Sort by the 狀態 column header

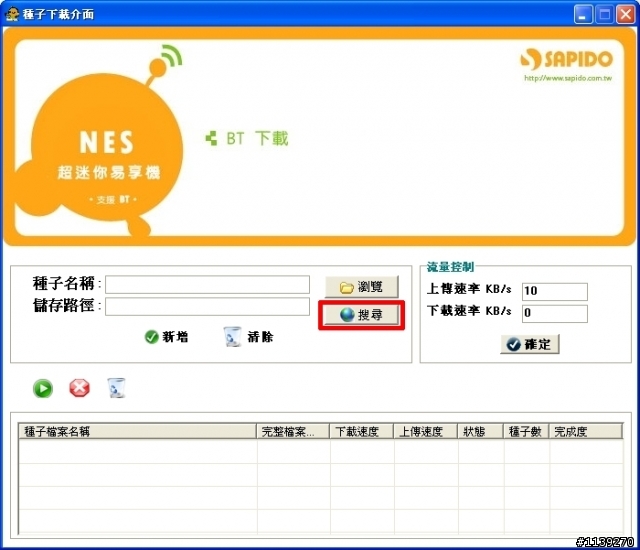(x=480, y=431)
